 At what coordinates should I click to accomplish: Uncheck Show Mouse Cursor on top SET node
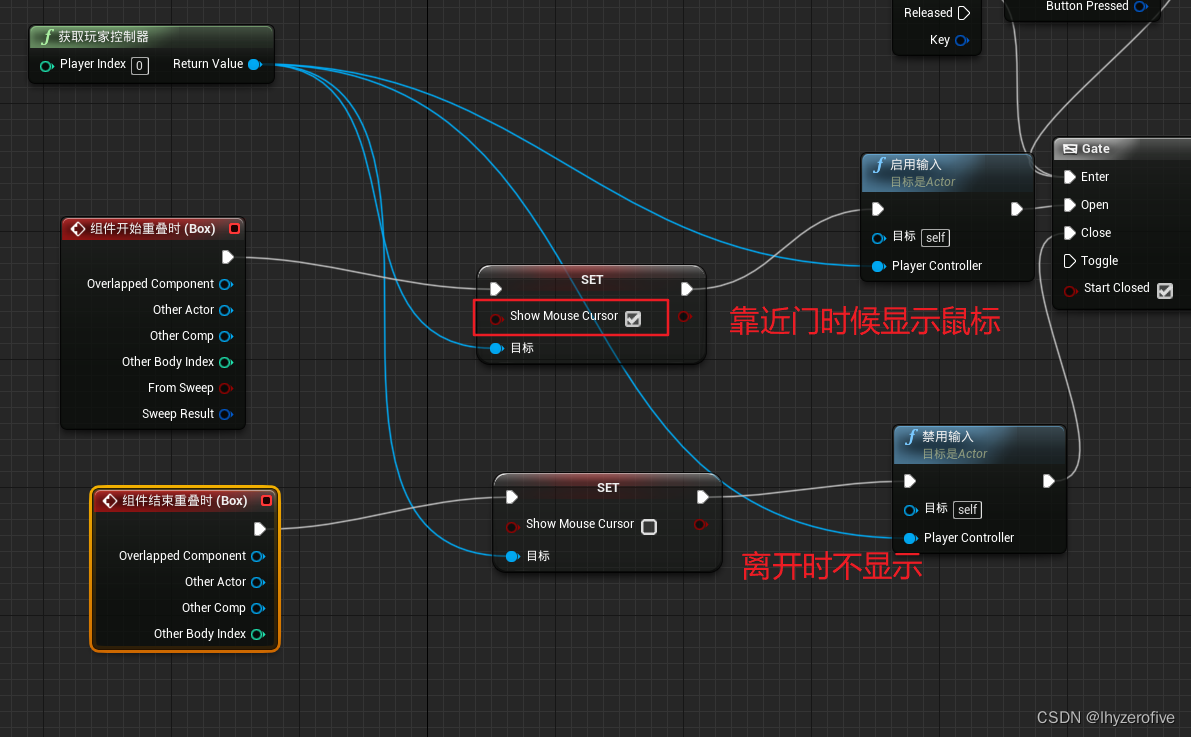[633, 316]
